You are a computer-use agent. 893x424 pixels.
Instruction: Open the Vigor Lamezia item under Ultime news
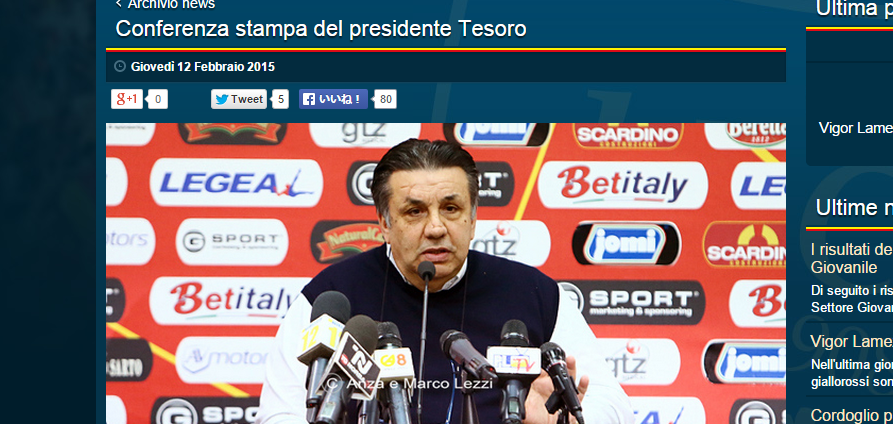pos(852,341)
